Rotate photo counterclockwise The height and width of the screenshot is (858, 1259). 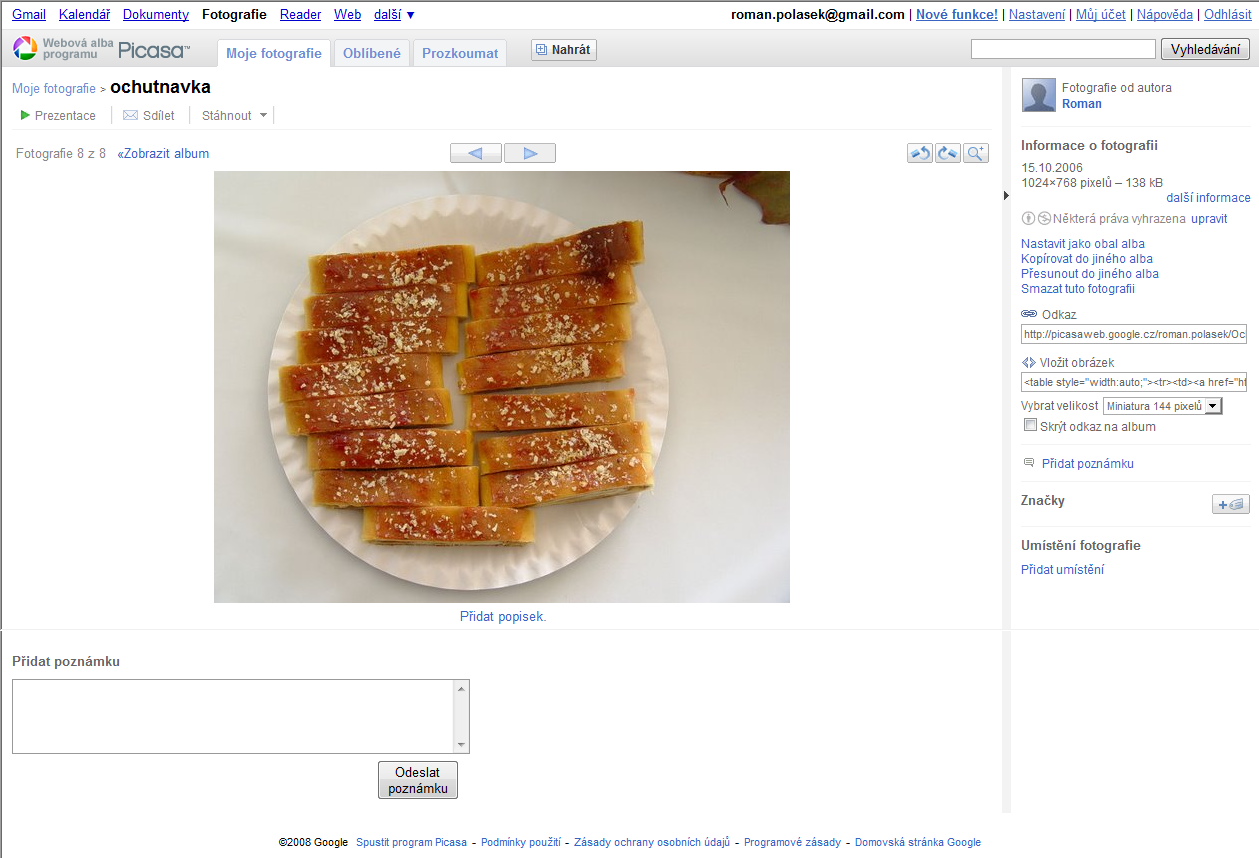click(920, 153)
